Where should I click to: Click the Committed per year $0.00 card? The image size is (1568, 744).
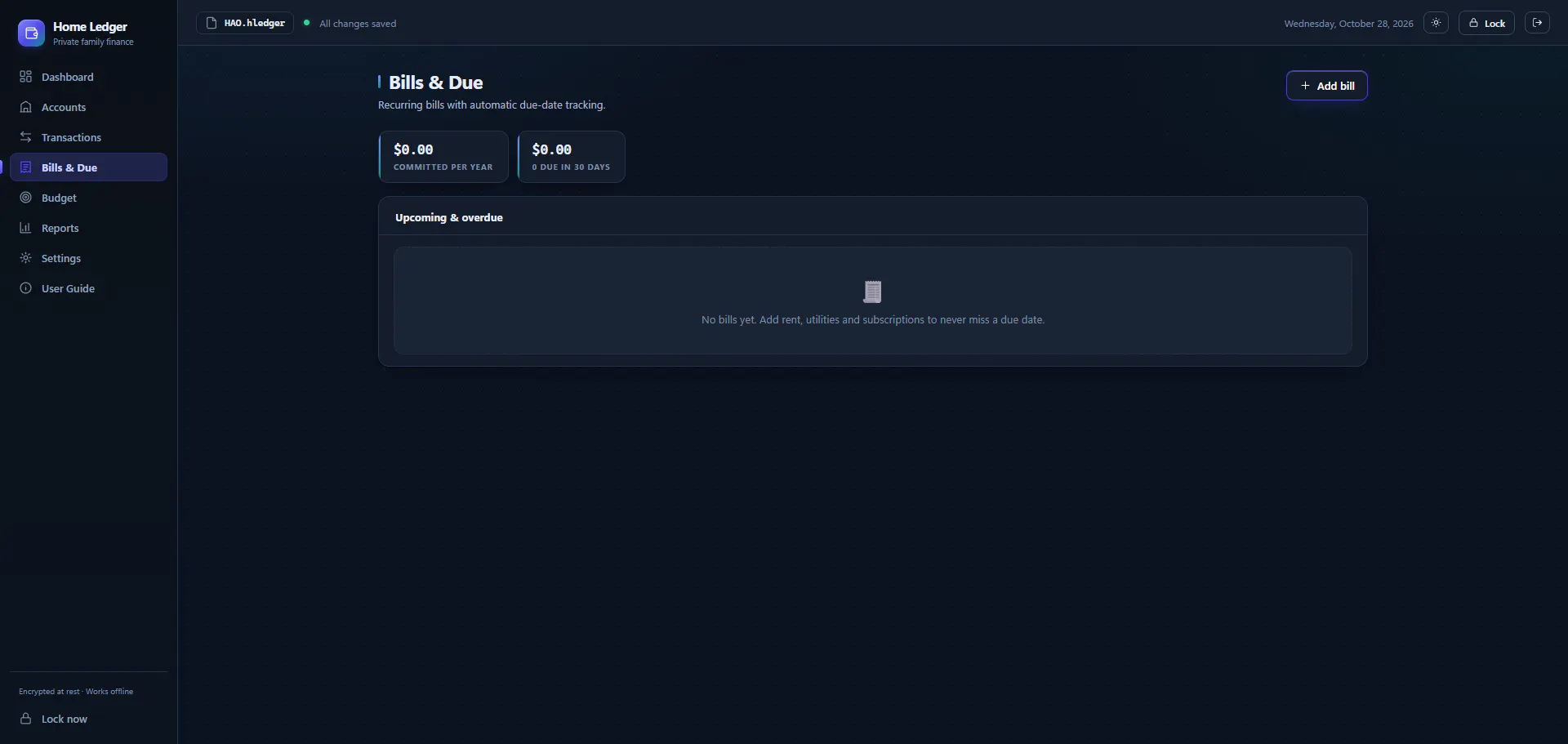[443, 157]
